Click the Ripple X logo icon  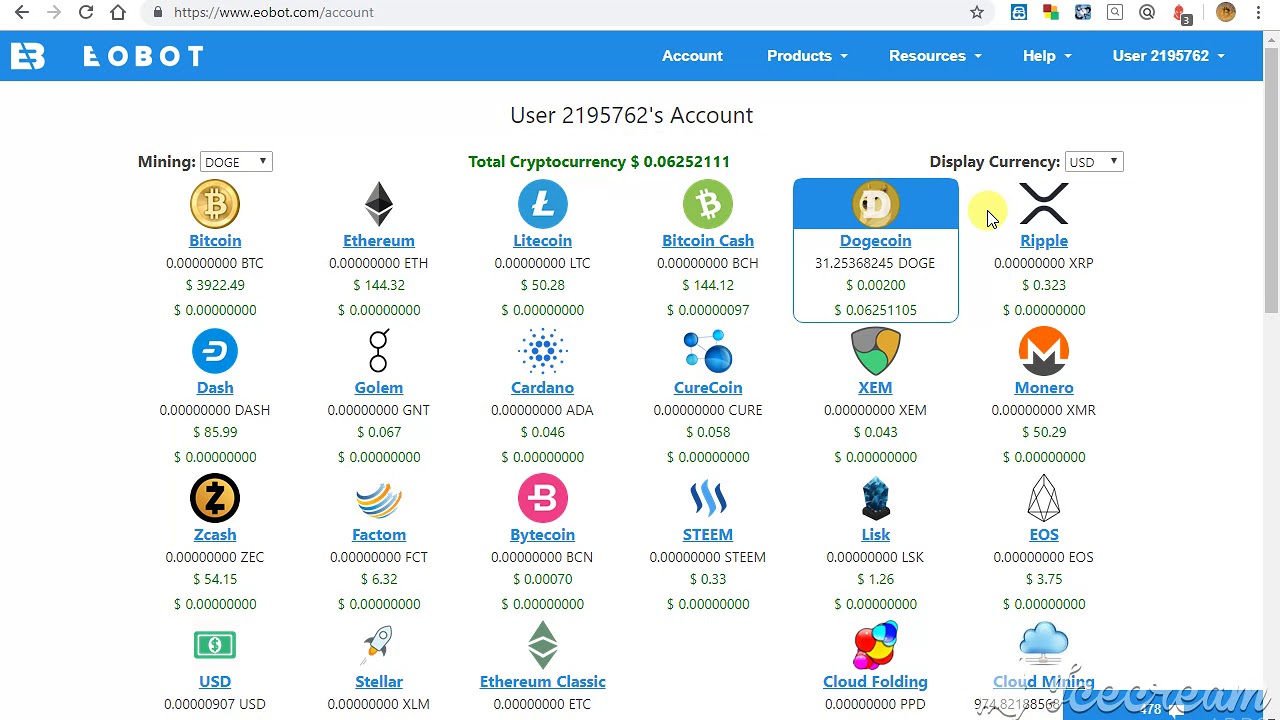[x=1044, y=204]
